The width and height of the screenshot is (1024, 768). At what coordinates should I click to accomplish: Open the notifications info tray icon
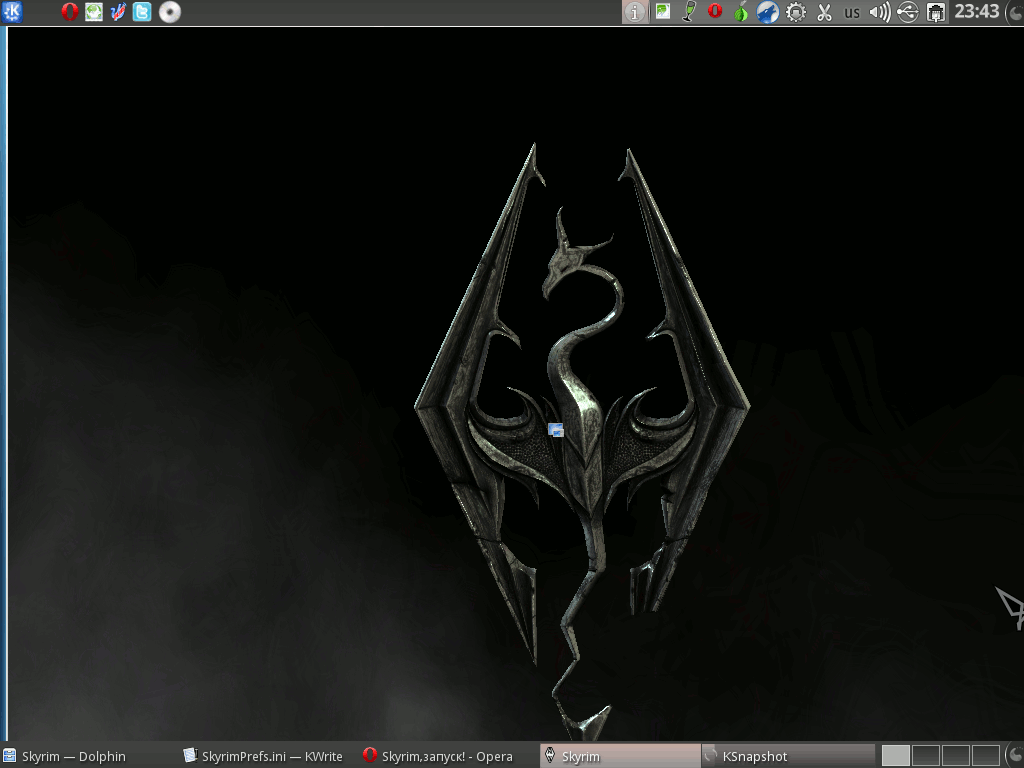[635, 12]
